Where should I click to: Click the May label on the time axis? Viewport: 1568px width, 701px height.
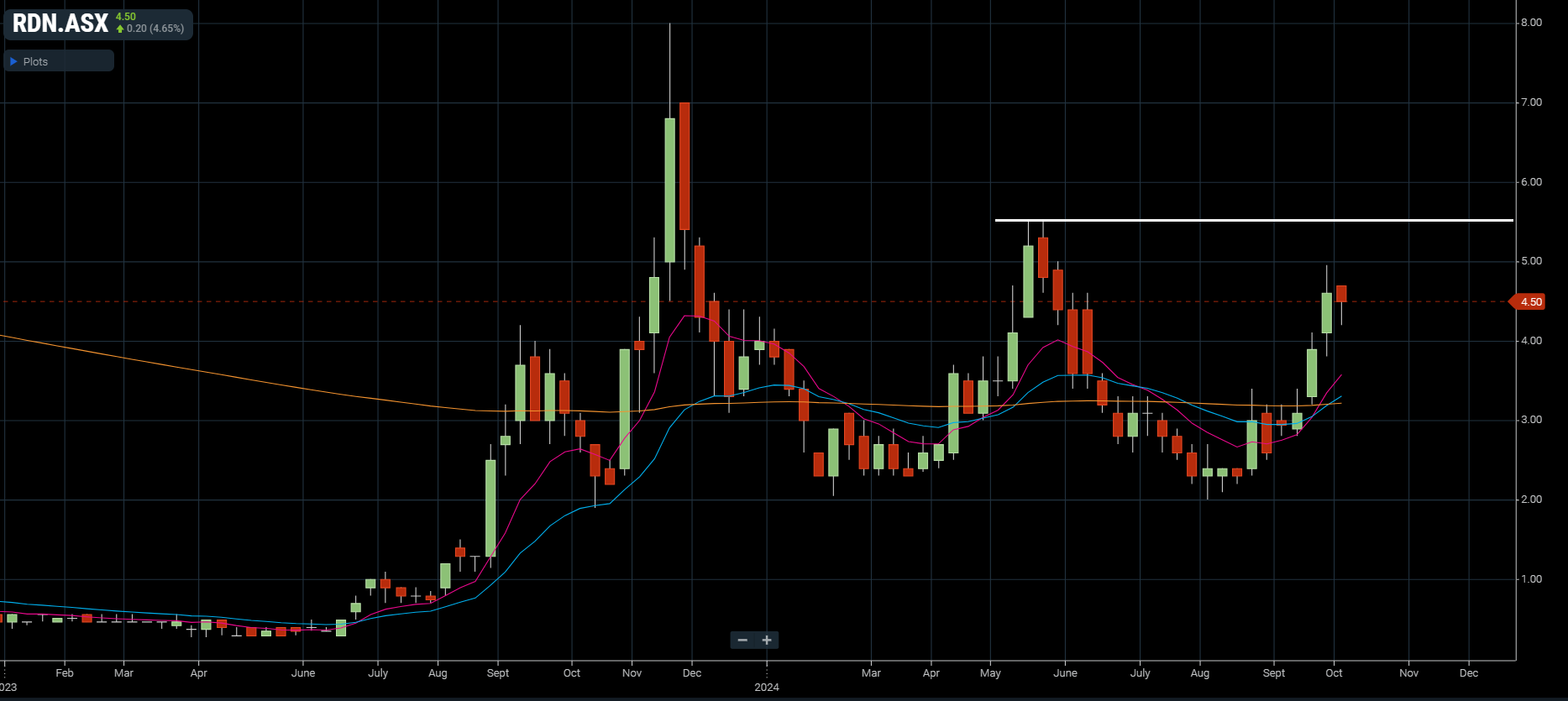(991, 673)
